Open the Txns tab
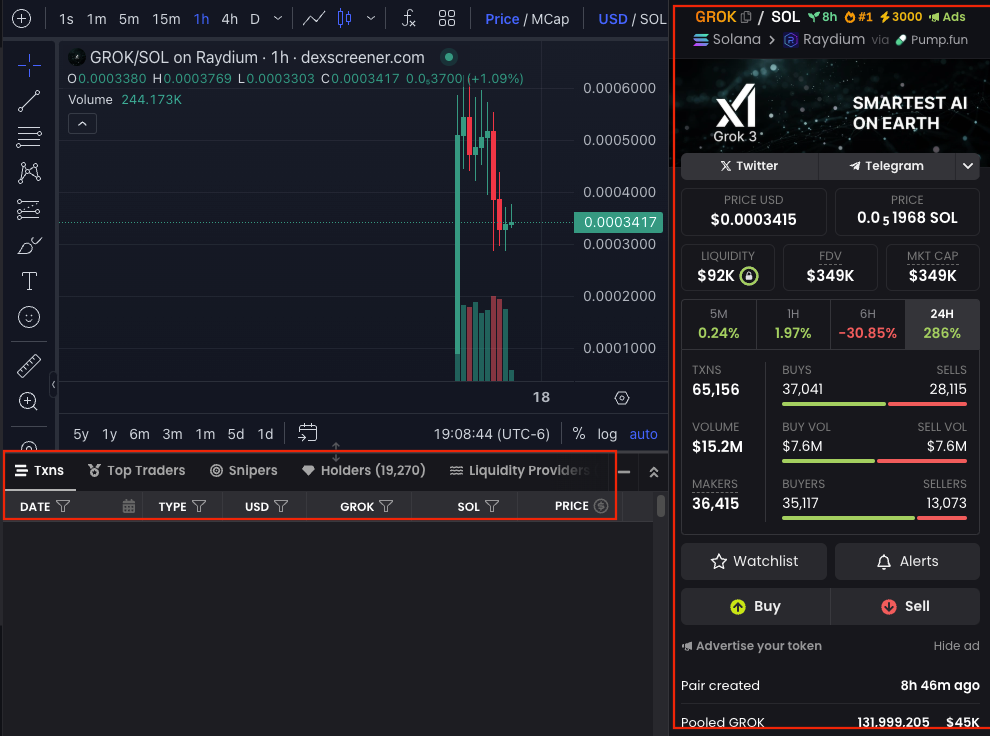 click(x=40, y=471)
